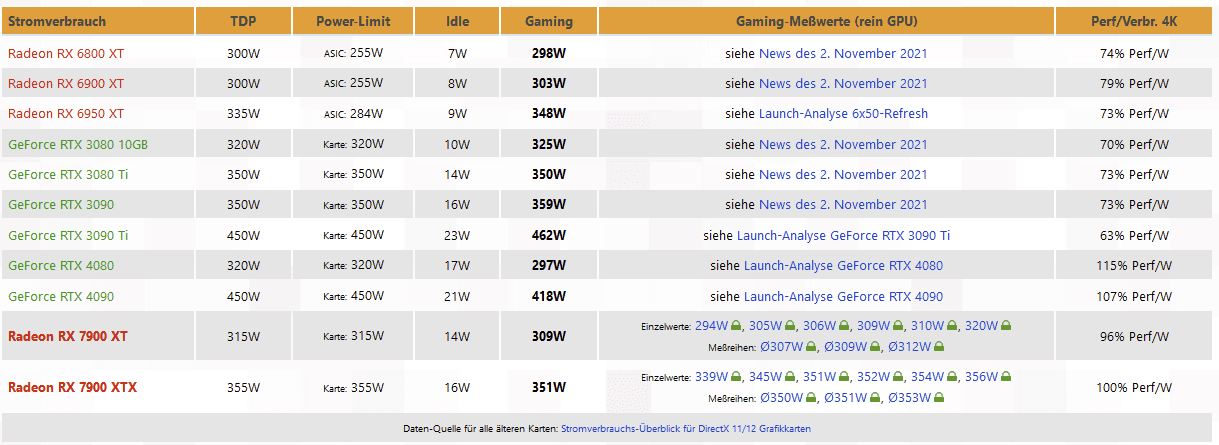
Task: Click the 23W idle value
Action: coord(457,236)
